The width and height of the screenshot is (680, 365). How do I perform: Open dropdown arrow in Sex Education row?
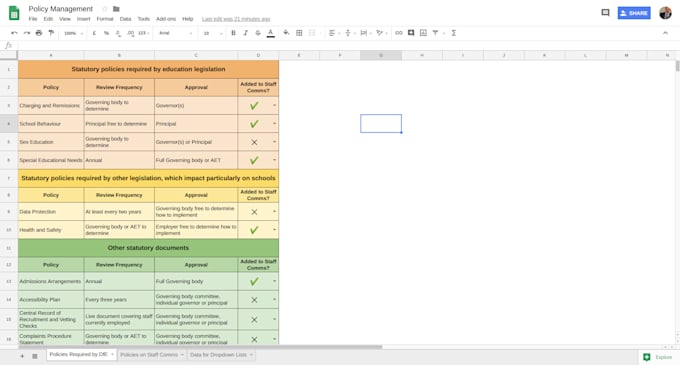[274, 142]
